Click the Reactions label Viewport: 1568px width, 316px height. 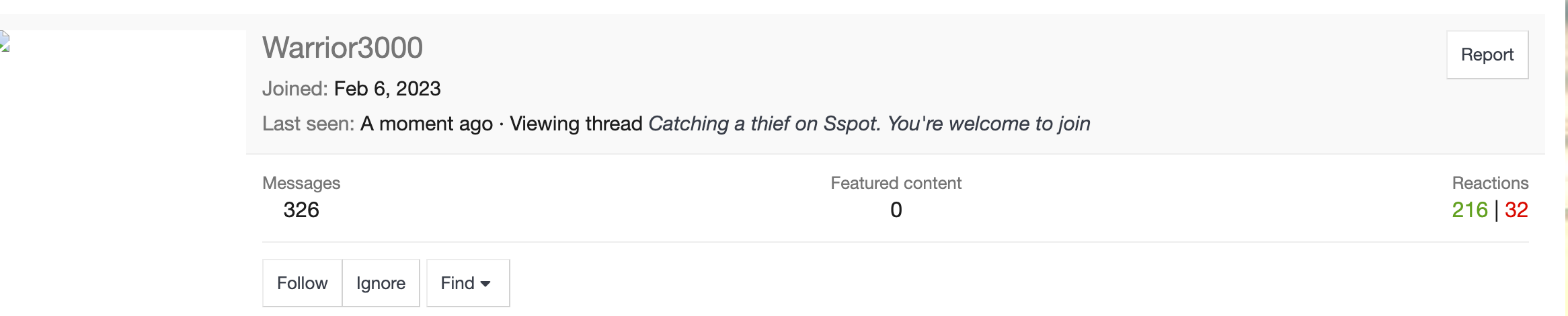pos(1490,183)
